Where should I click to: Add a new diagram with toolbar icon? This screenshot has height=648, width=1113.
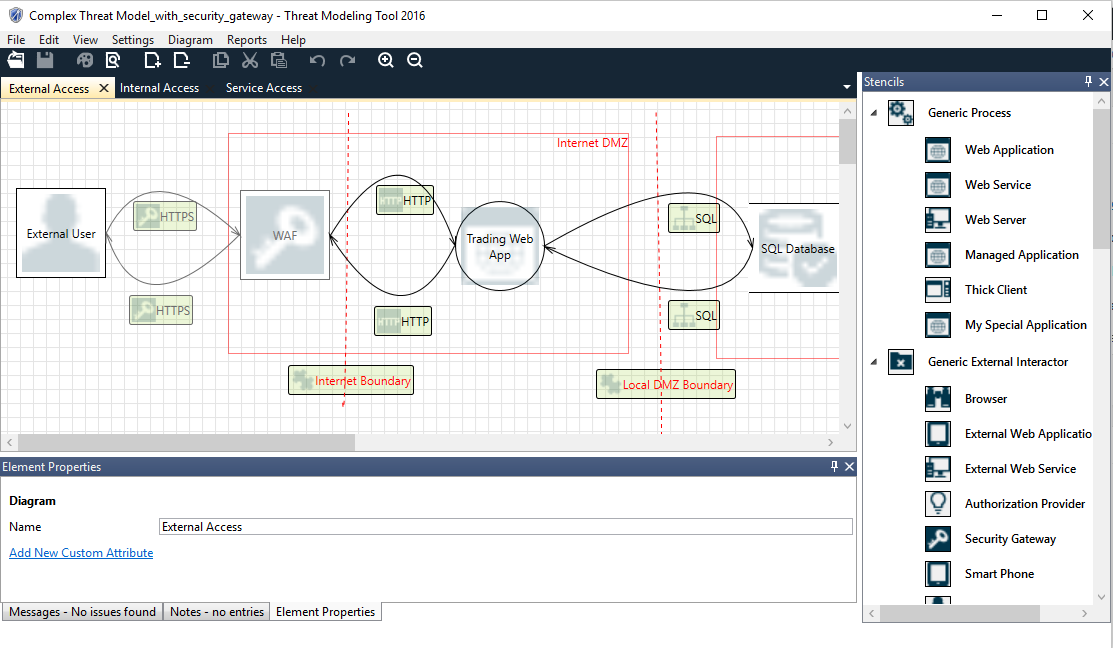152,60
